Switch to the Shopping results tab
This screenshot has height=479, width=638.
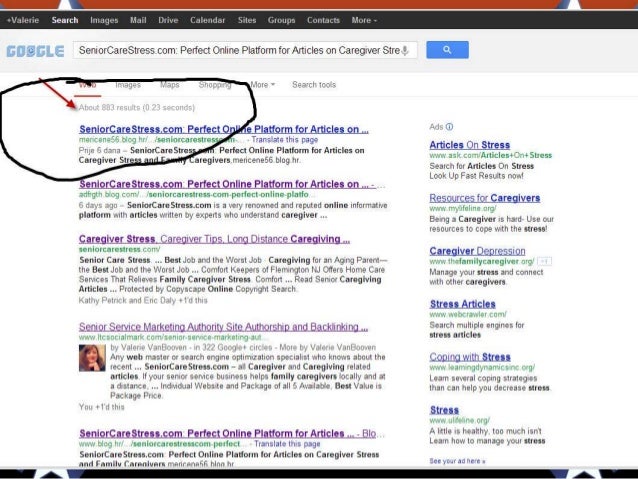coord(215,85)
